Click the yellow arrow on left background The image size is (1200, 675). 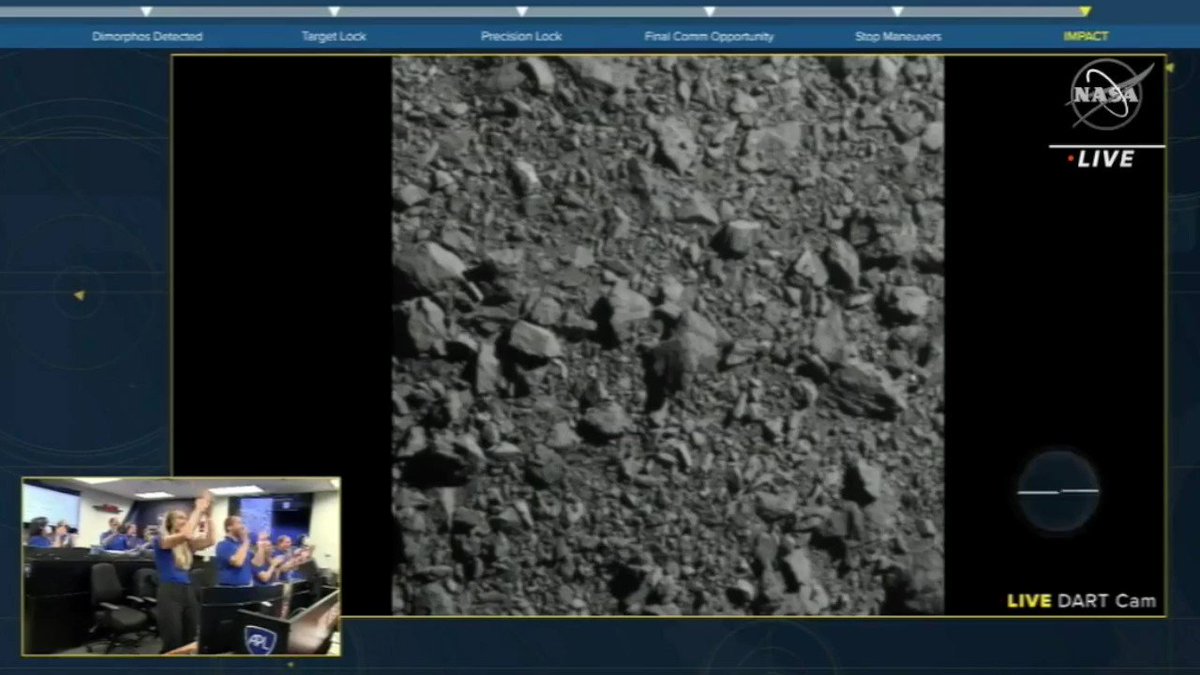(79, 295)
